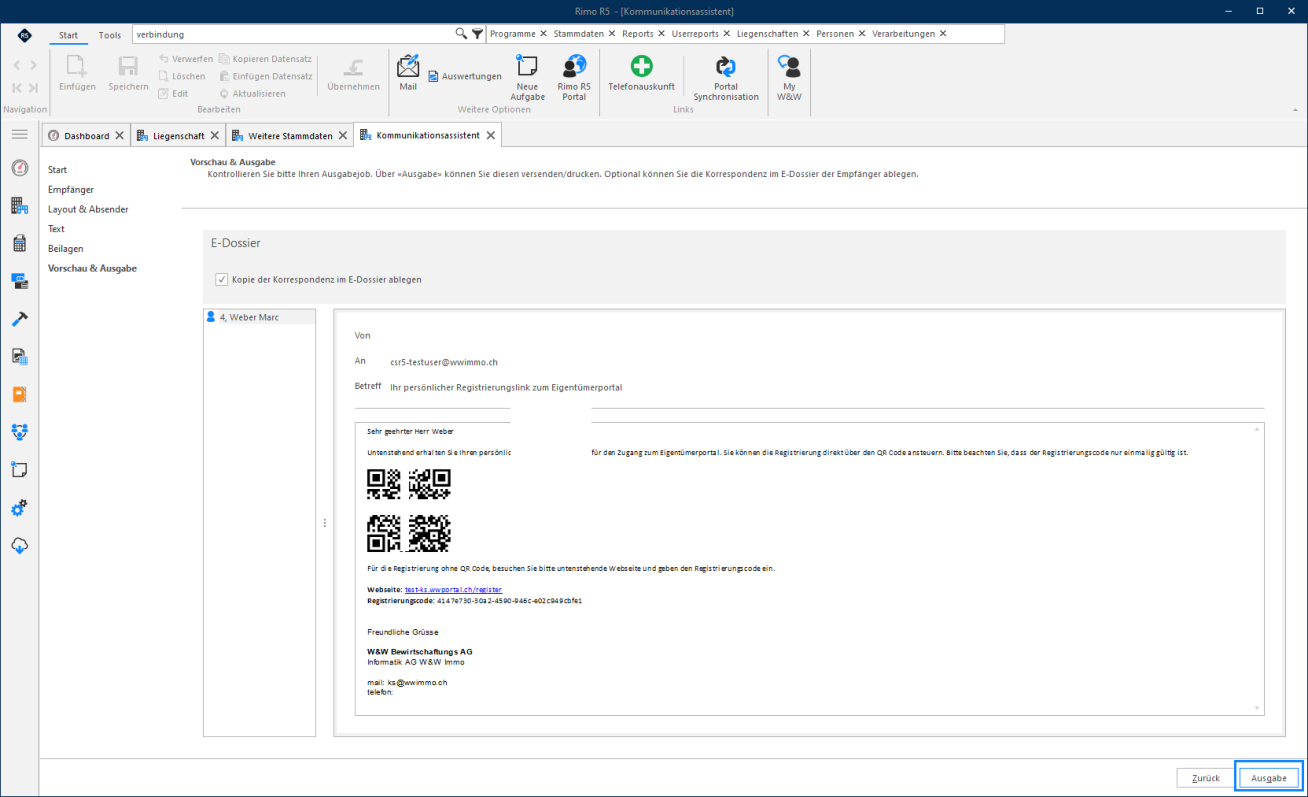Start Portal Synchronisation
Screen dimensions: 1308x797
[x=726, y=77]
